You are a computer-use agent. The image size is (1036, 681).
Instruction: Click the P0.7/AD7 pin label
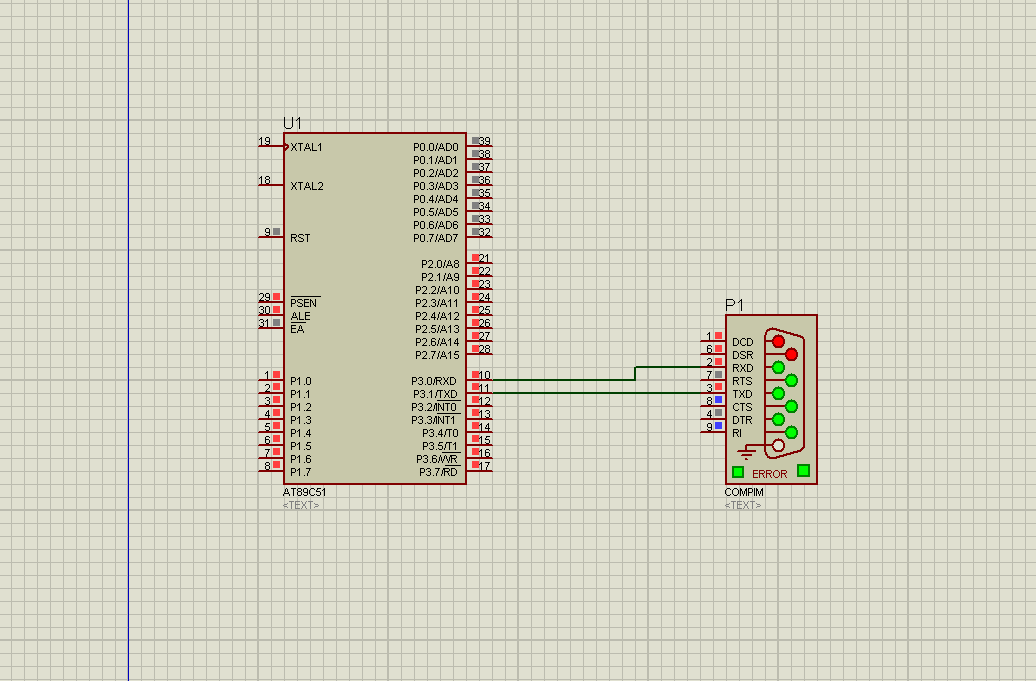tap(435, 238)
